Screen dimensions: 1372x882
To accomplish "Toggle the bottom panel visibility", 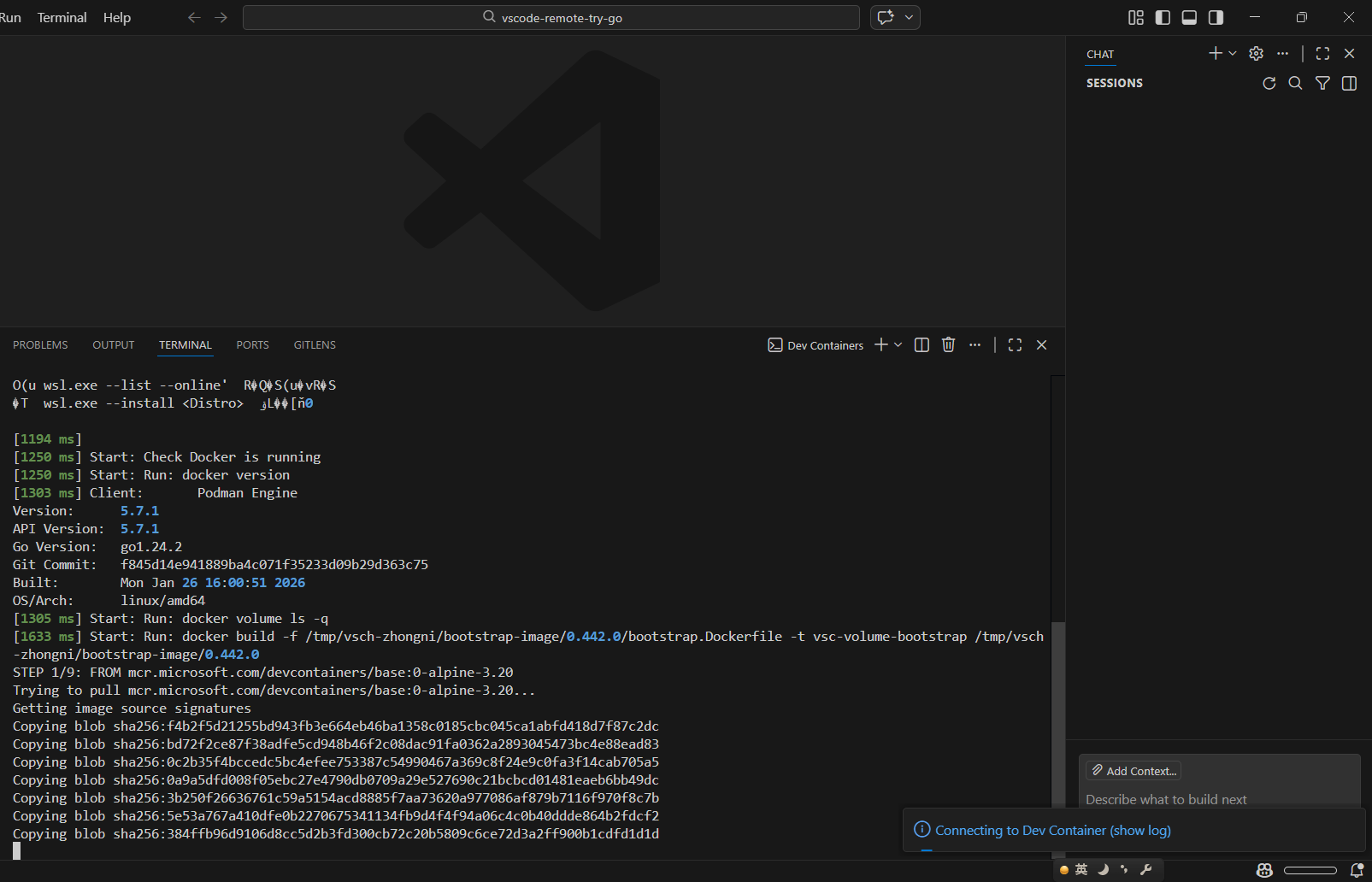I will coord(1189,17).
